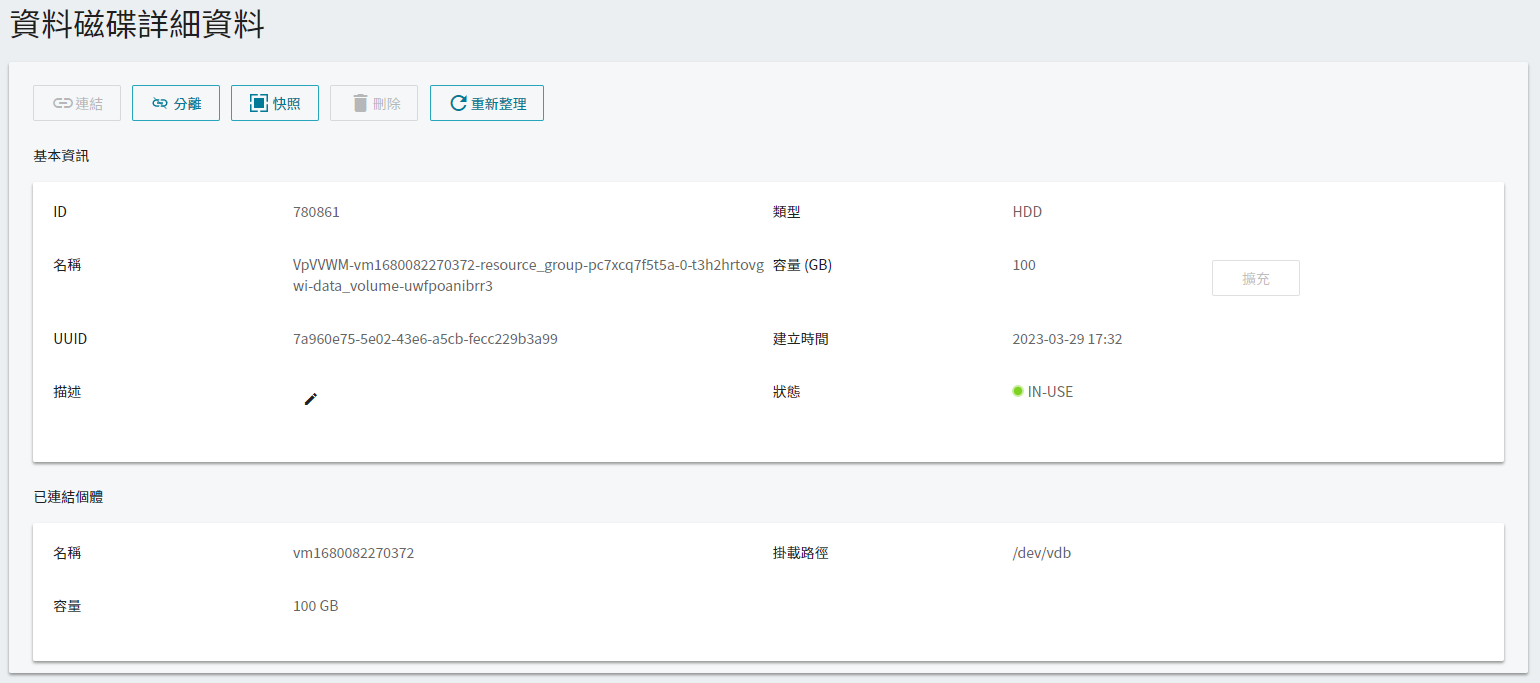The image size is (1540, 683).
Task: Click the 100 GB capacity of attached instance
Action: (x=315, y=606)
